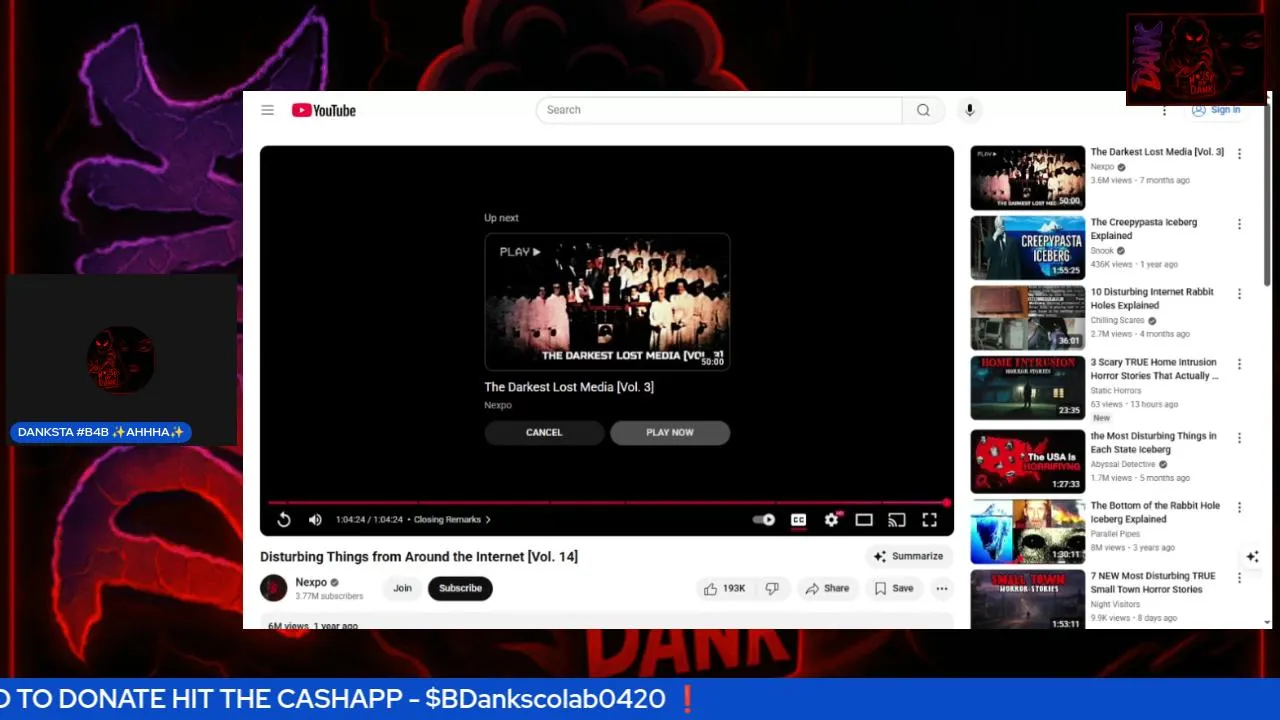Open The Darkest Lost Media sidebar thumbnail
This screenshot has height=720, width=1280.
tap(1027, 178)
